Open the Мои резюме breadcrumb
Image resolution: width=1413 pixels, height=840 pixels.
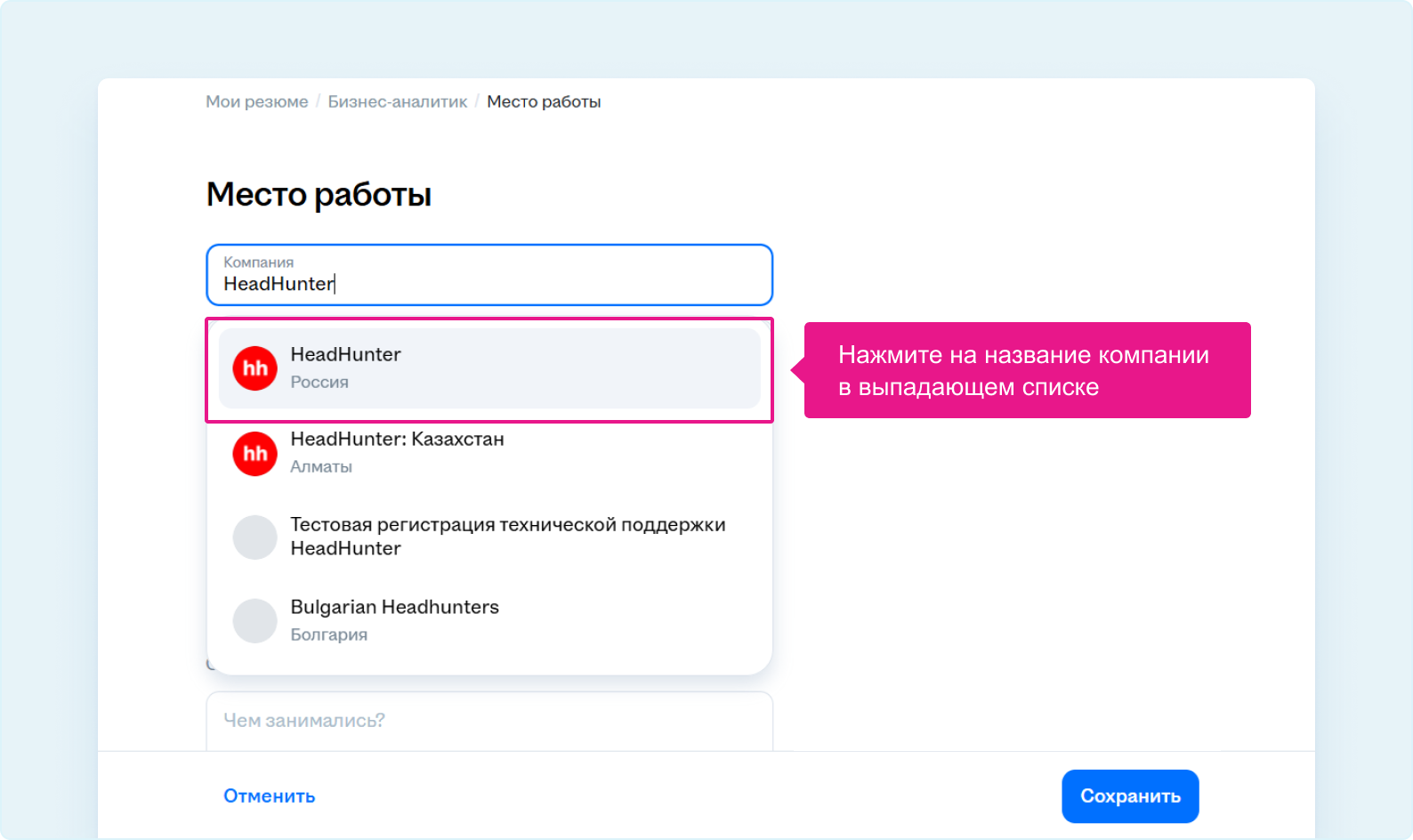257,102
